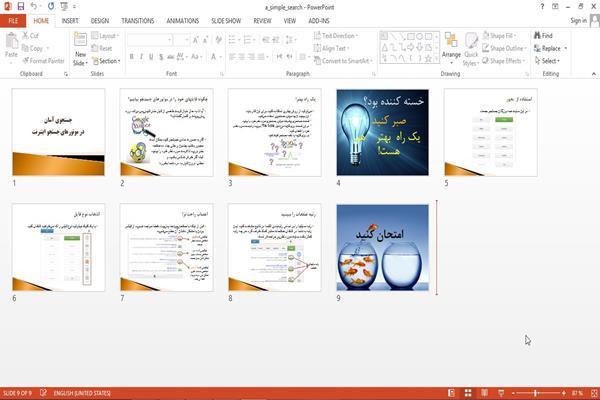
Task: Switch to the DESIGN tab
Action: [100, 21]
